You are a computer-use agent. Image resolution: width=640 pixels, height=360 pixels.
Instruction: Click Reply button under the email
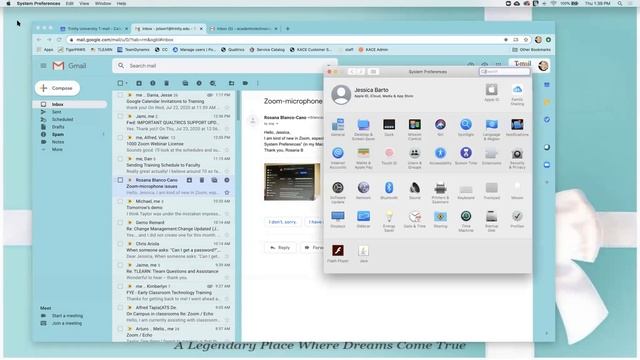coord(280,247)
